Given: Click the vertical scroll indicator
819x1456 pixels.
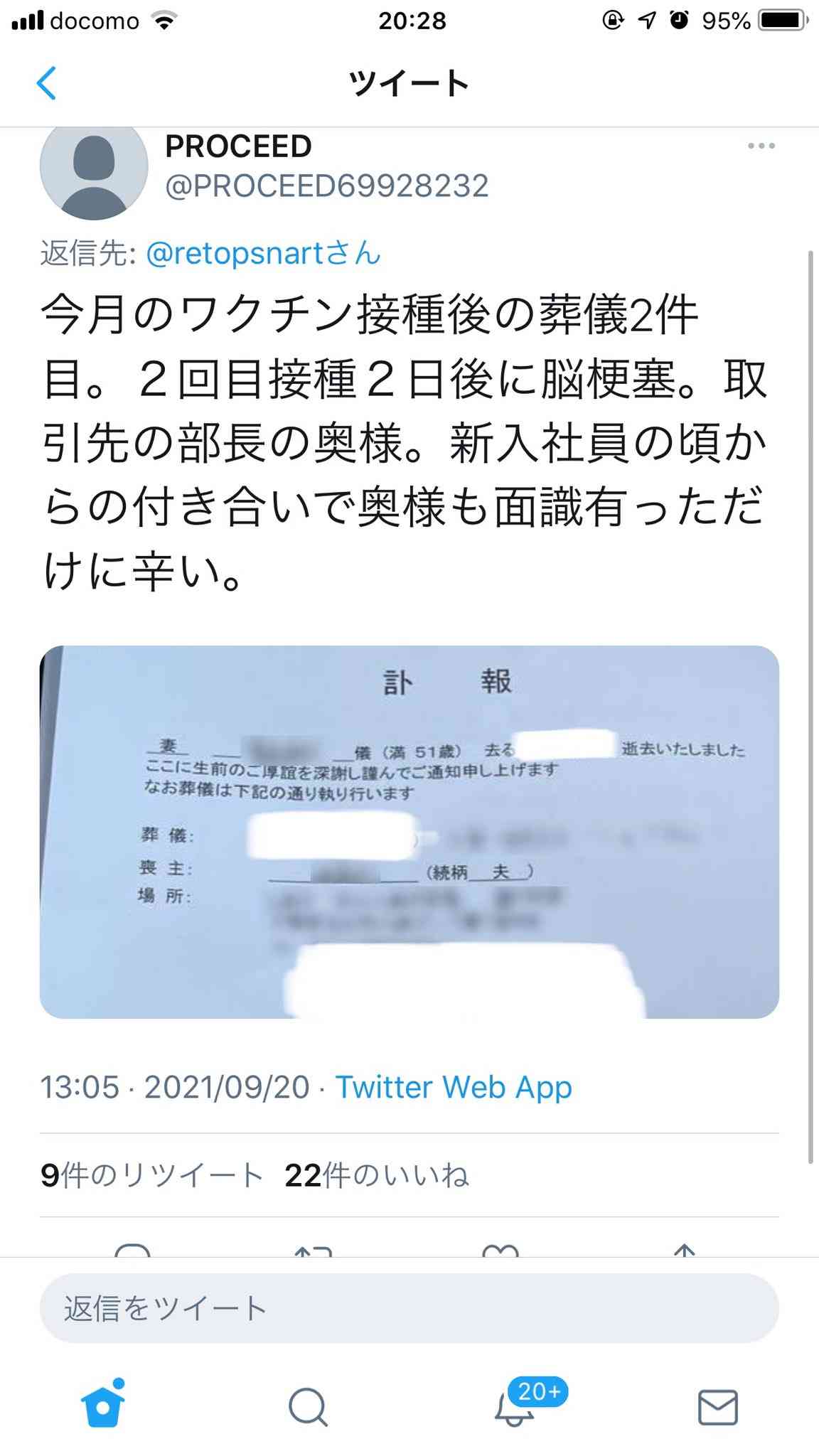Looking at the screenshot, I should [810, 707].
